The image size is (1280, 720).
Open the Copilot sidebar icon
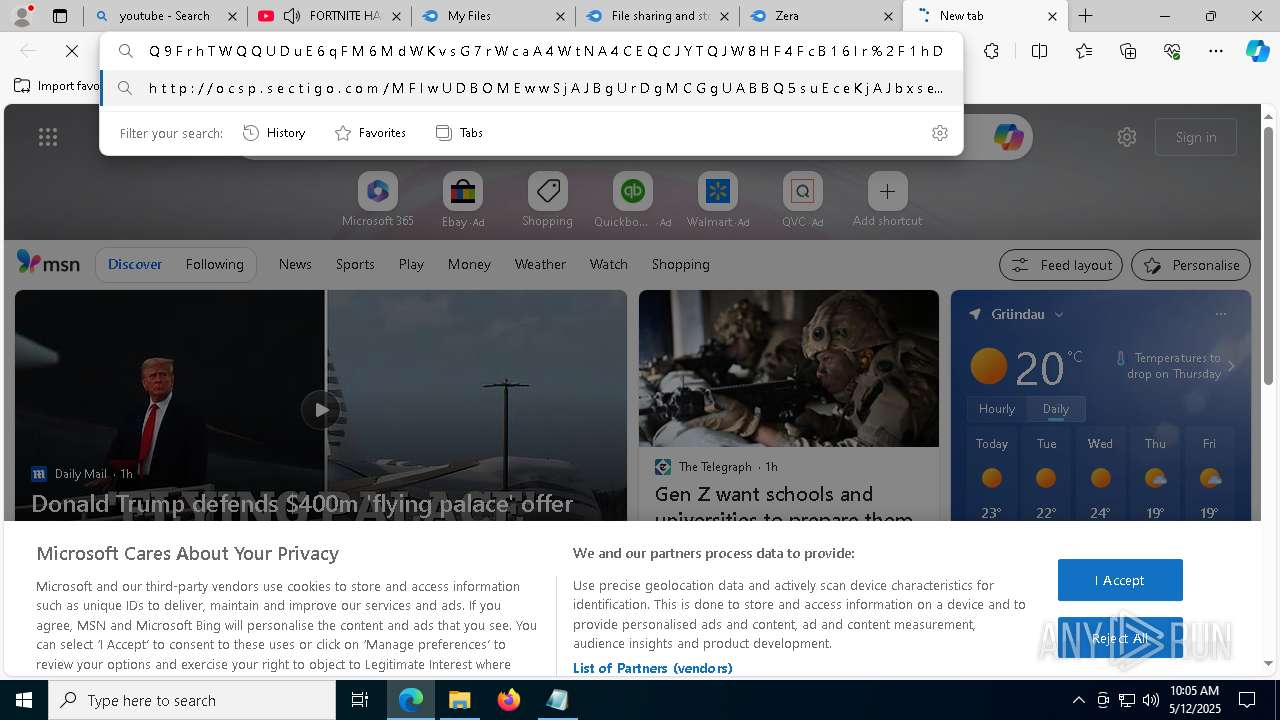(x=1257, y=51)
